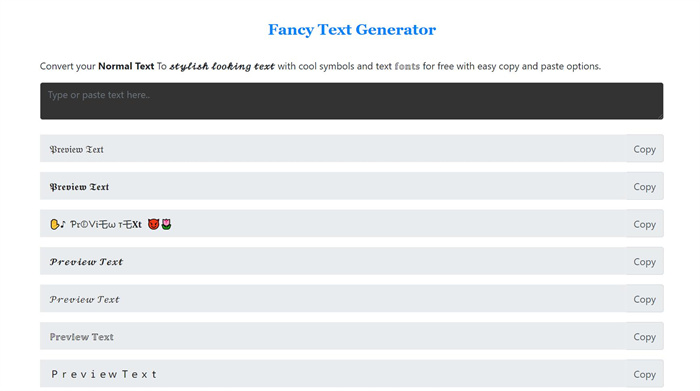
Task: Copy the bold script Preview Text
Action: coord(644,261)
